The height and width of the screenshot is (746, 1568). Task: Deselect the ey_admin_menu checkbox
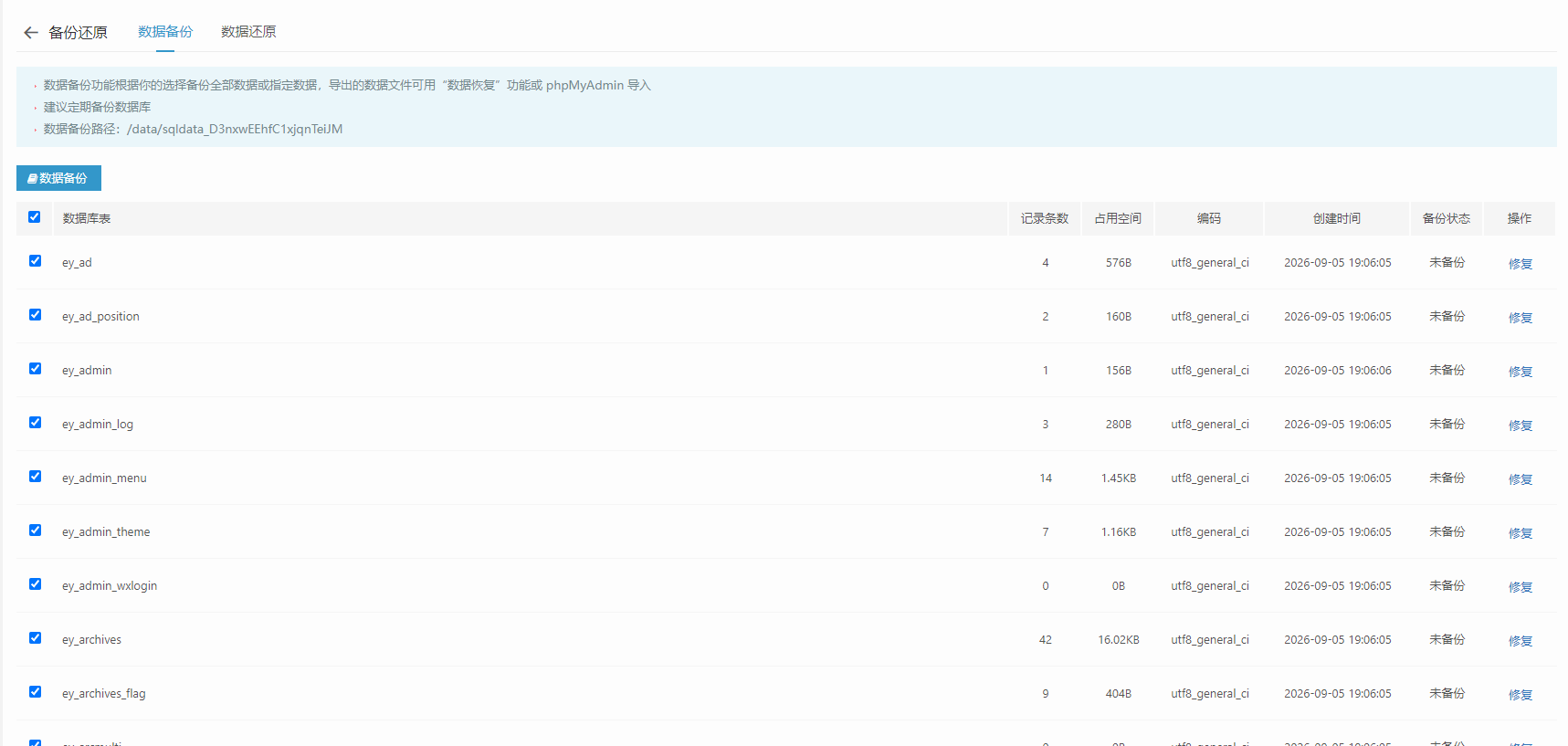pos(35,477)
